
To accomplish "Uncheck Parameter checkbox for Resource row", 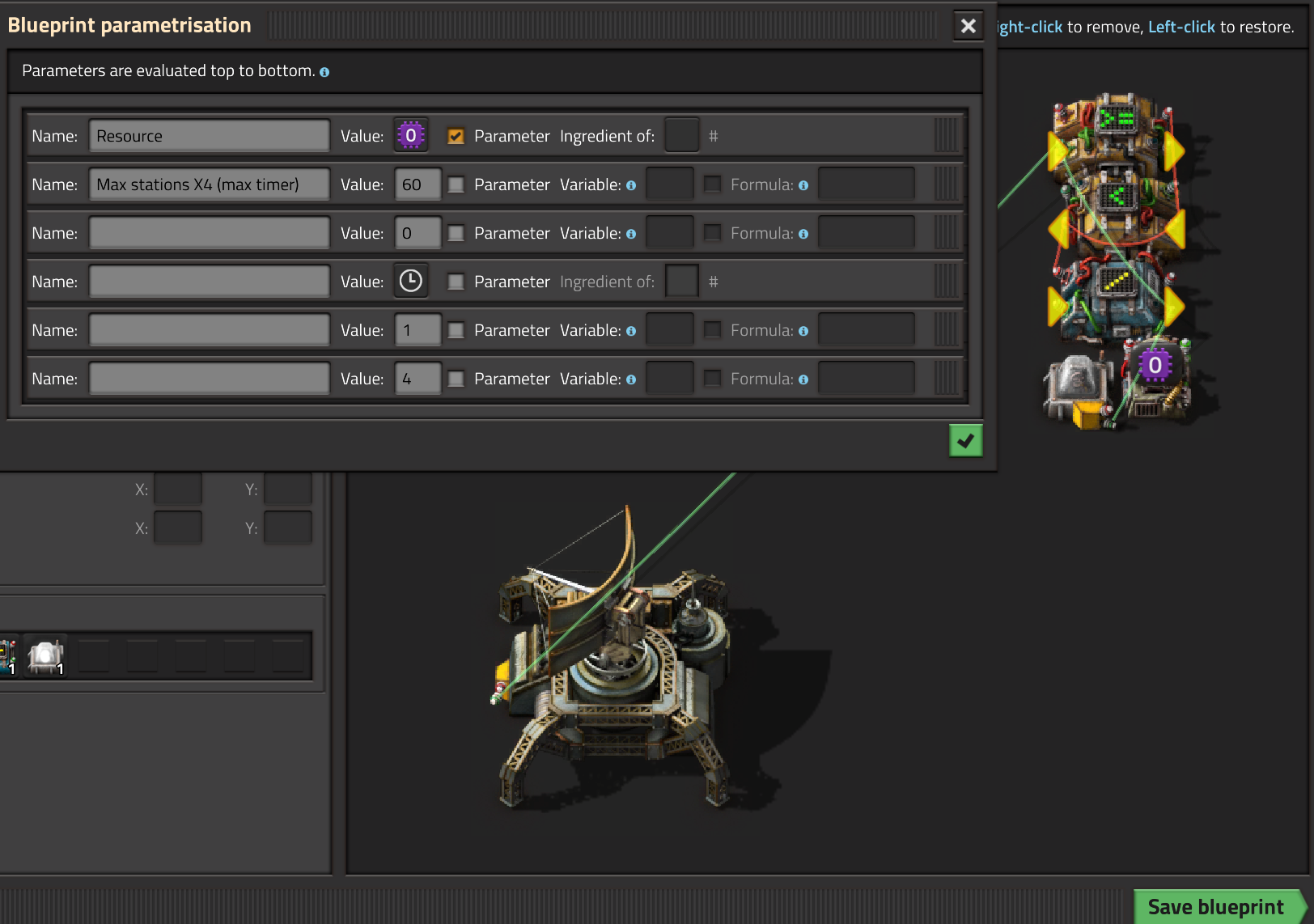I will 456,136.
